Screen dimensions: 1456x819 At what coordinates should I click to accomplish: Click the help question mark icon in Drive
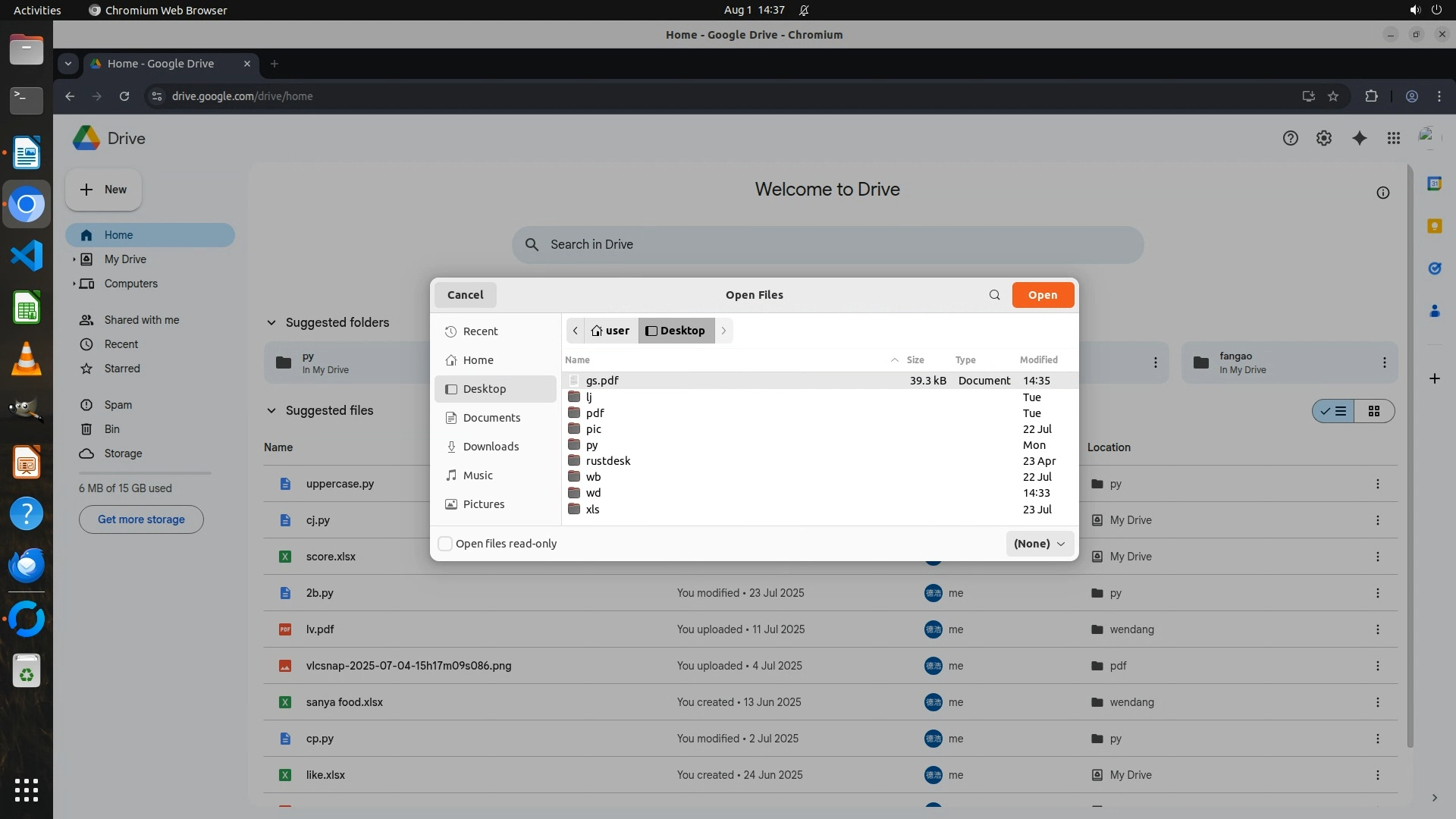coord(1290,138)
